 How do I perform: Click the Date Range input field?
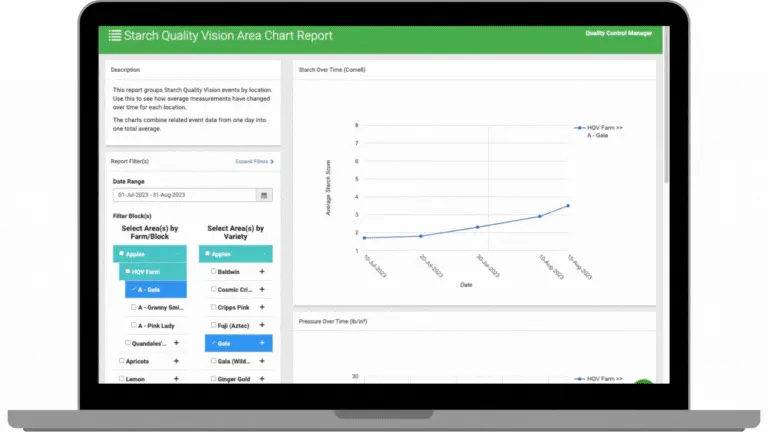click(x=185, y=195)
